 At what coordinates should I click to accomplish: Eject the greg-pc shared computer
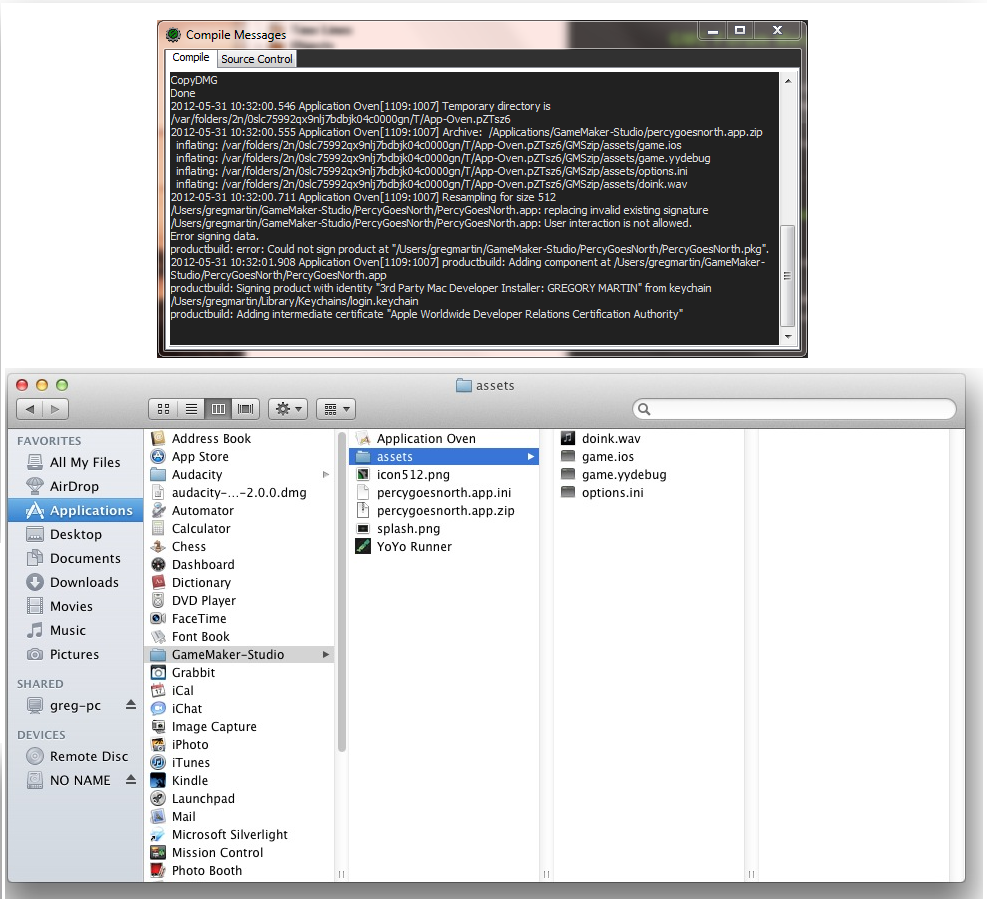point(130,704)
